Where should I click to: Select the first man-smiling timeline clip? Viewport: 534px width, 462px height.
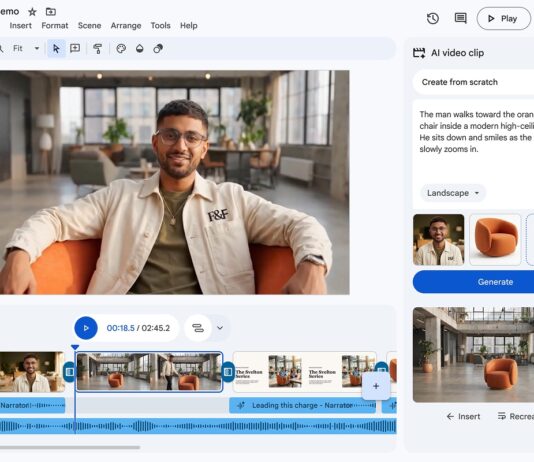(x=32, y=372)
